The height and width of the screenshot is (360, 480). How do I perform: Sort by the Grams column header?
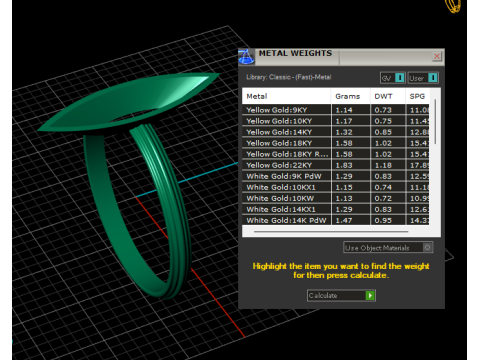point(351,96)
